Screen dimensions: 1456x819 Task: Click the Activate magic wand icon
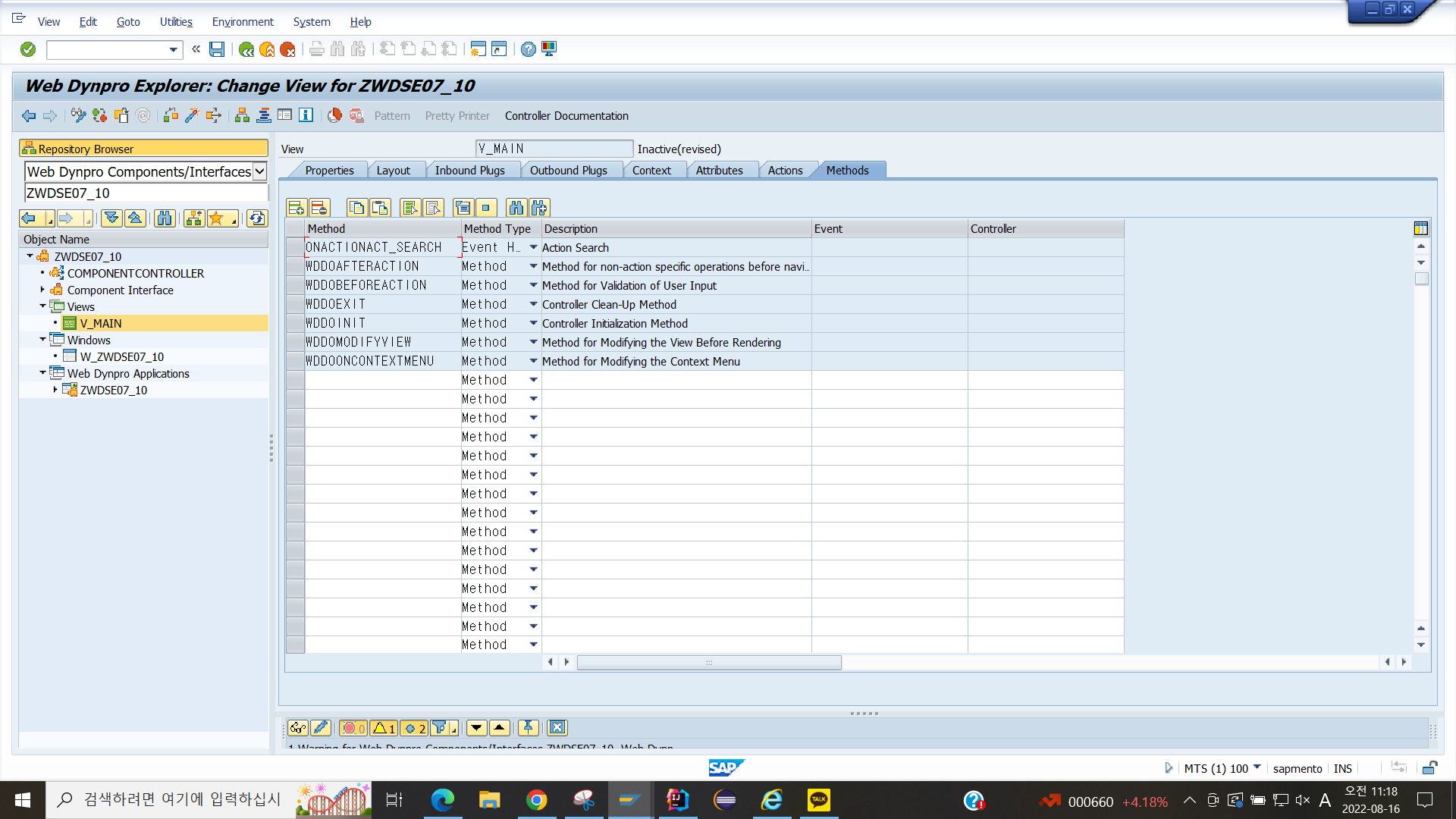[192, 115]
